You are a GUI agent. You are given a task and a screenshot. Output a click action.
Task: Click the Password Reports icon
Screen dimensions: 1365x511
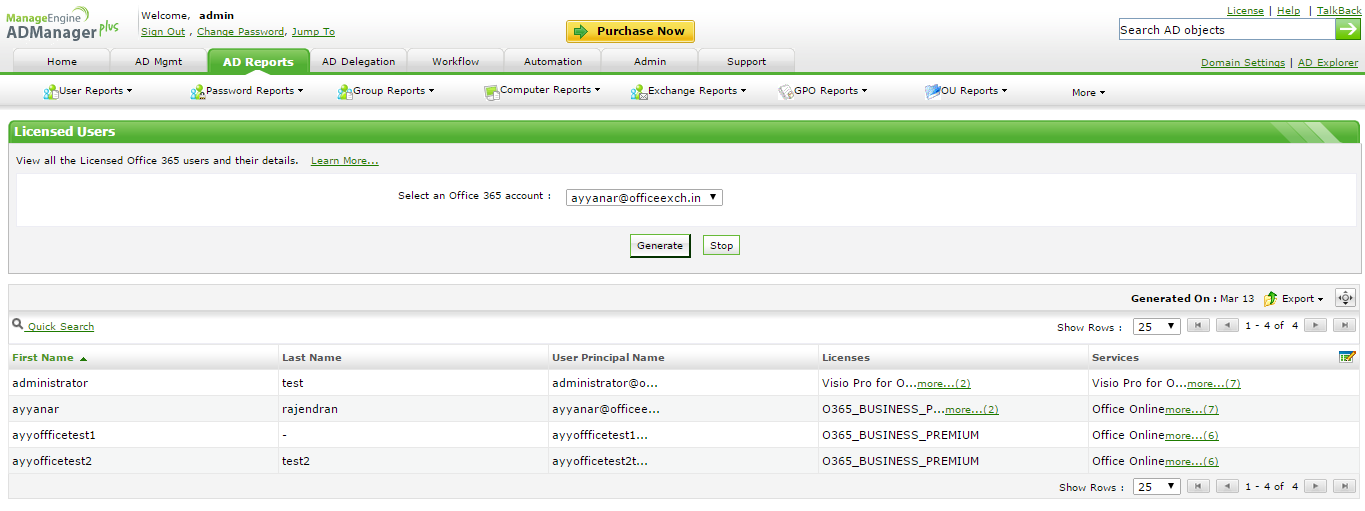click(x=198, y=92)
